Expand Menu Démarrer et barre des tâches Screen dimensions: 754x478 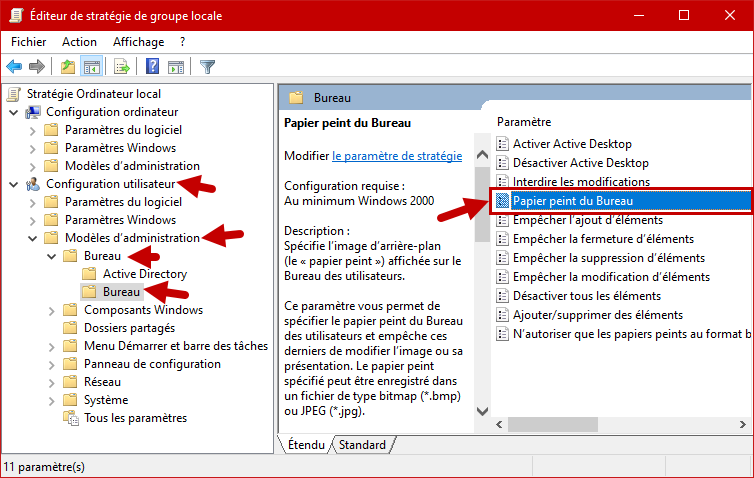pyautogui.click(x=51, y=347)
